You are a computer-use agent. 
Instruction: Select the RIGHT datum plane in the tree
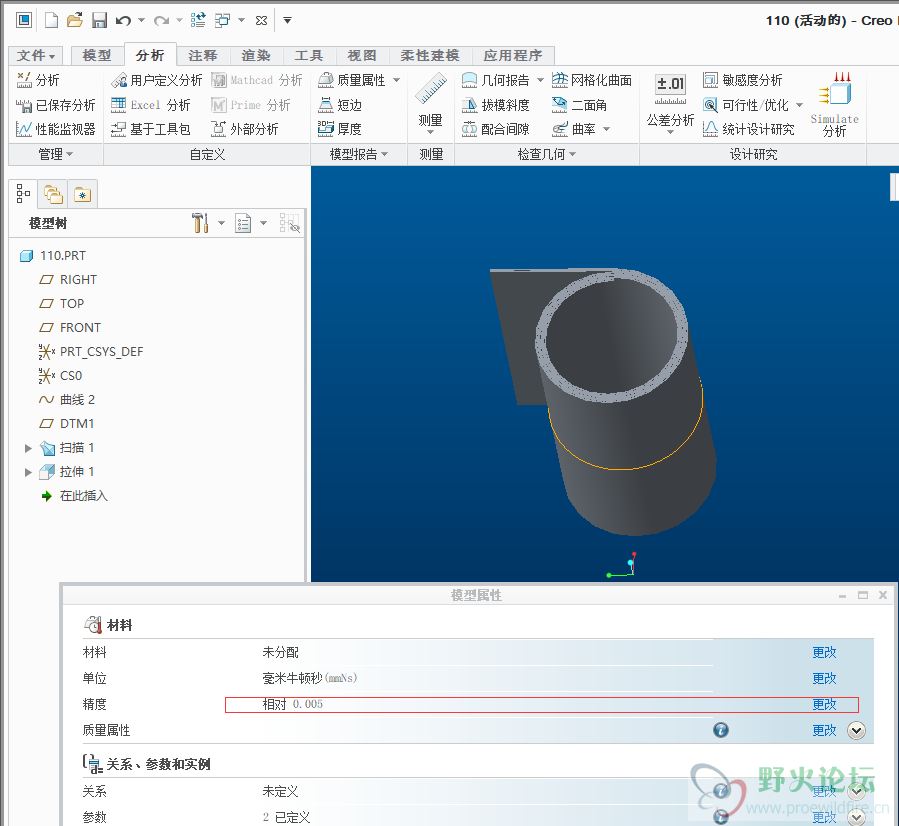[68, 280]
